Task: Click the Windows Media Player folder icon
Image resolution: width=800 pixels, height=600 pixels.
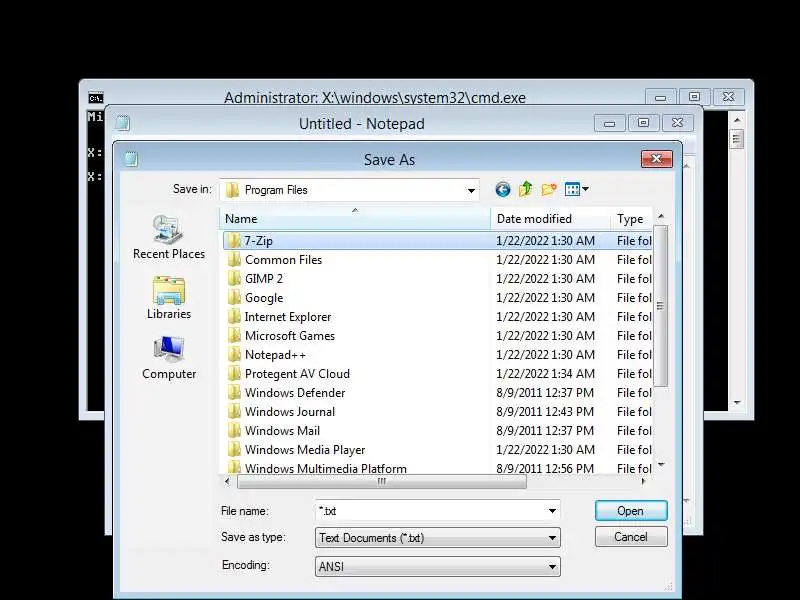Action: pyautogui.click(x=234, y=450)
